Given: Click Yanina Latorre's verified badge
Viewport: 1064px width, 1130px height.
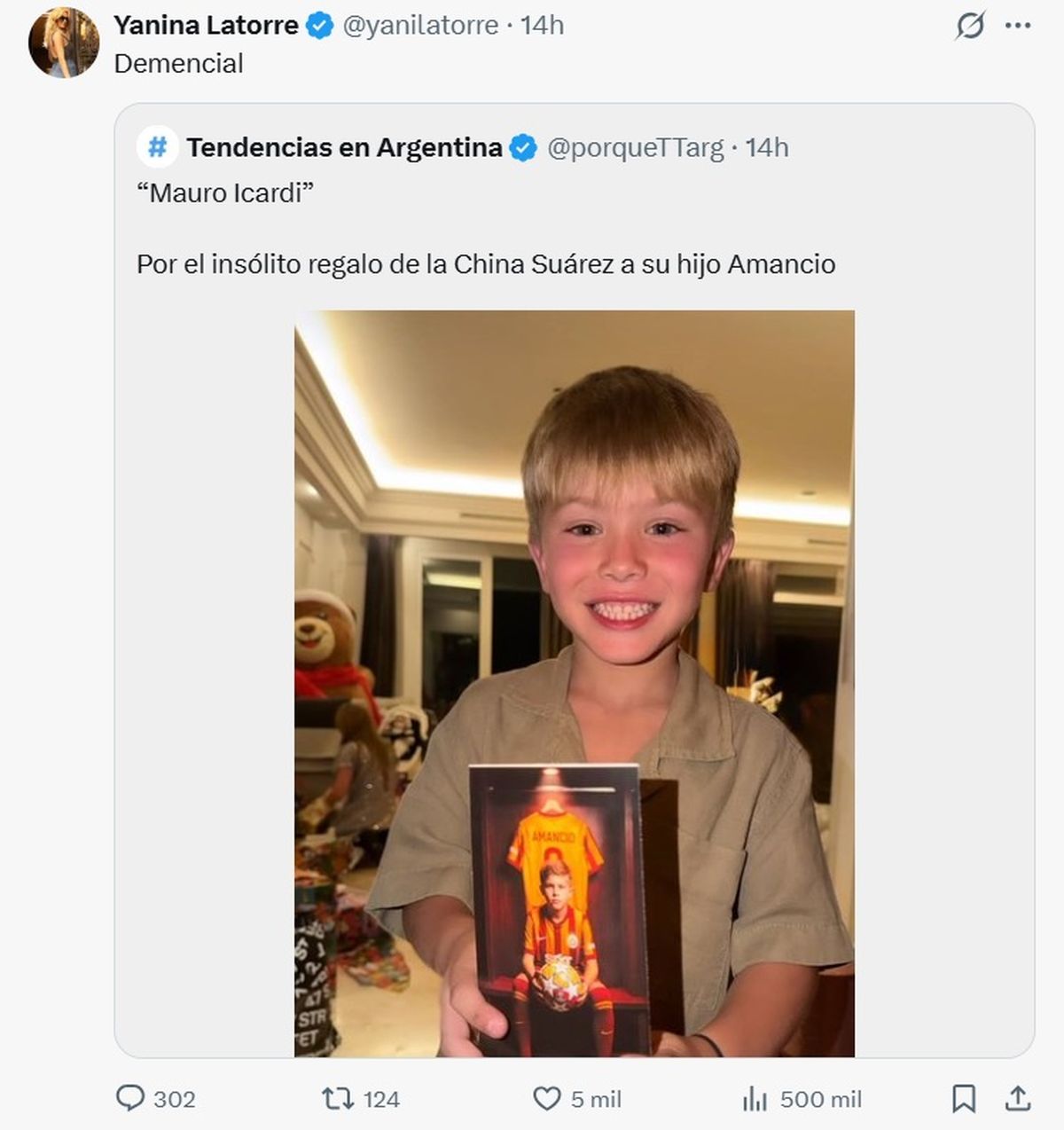Looking at the screenshot, I should tap(319, 26).
